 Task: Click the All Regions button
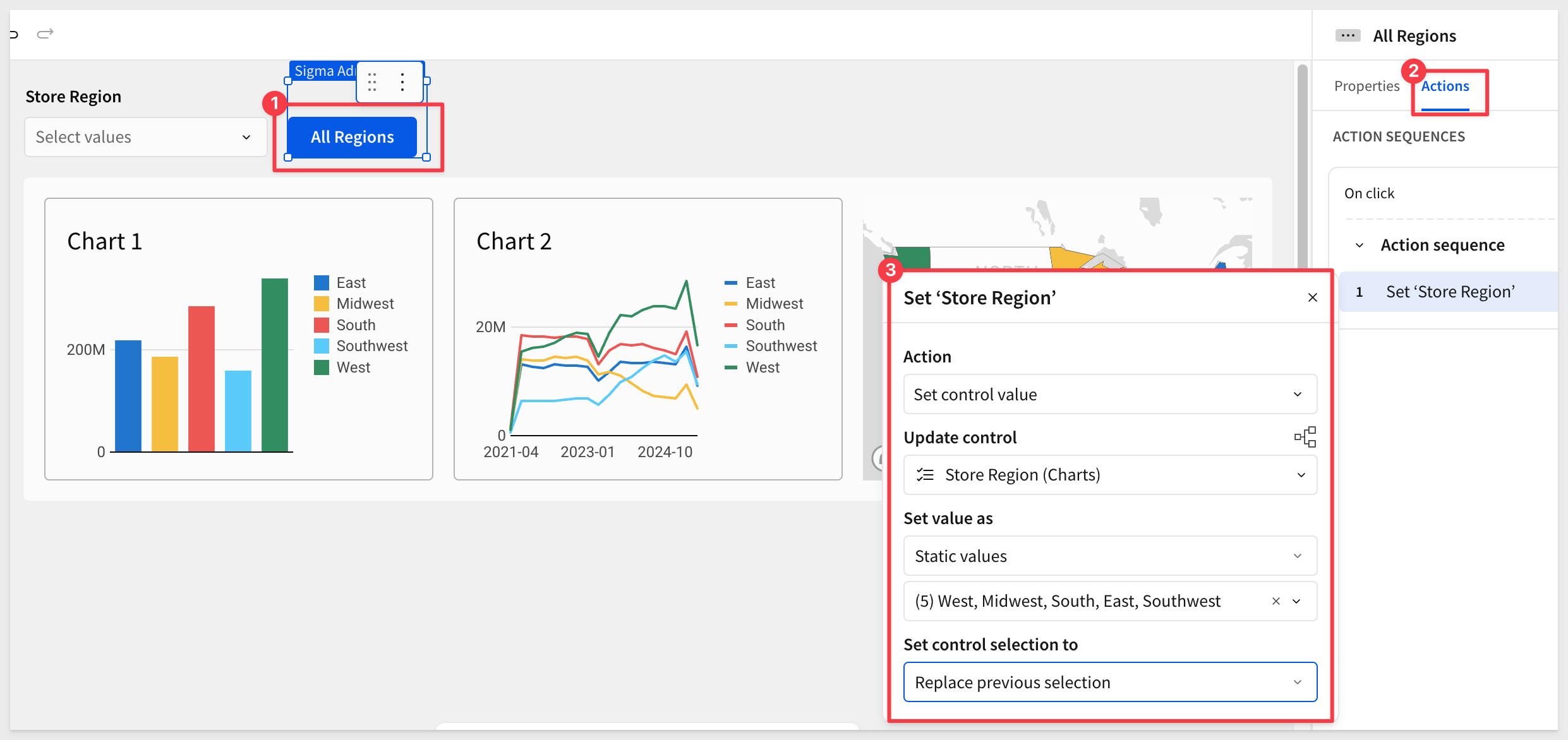click(x=352, y=137)
